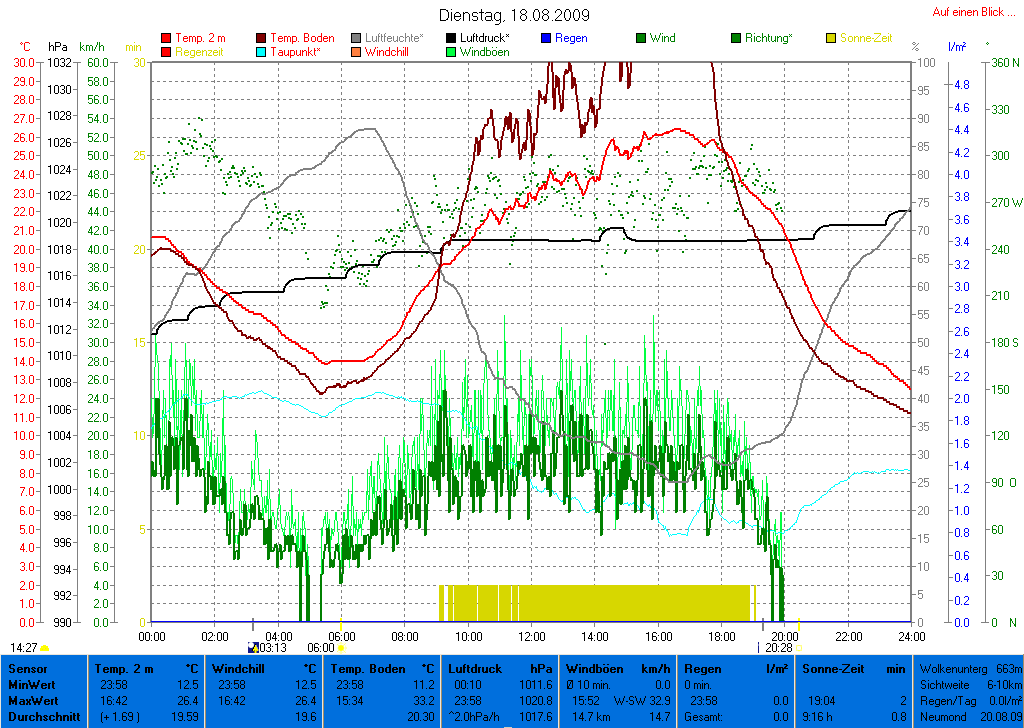
Task: Click the black Luftdruck legend swatch
Action: pyautogui.click(x=452, y=39)
